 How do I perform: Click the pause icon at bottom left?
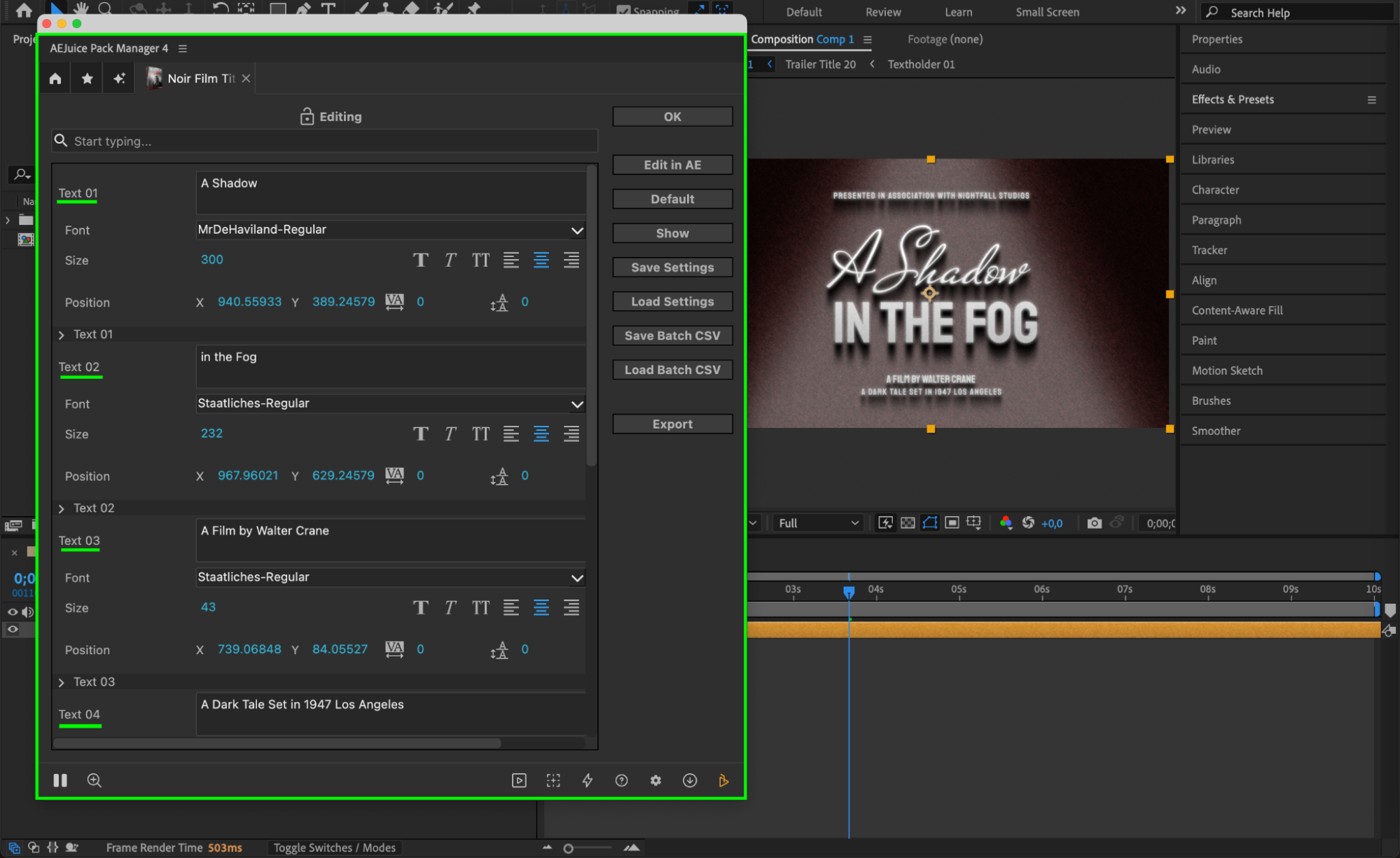[x=60, y=780]
